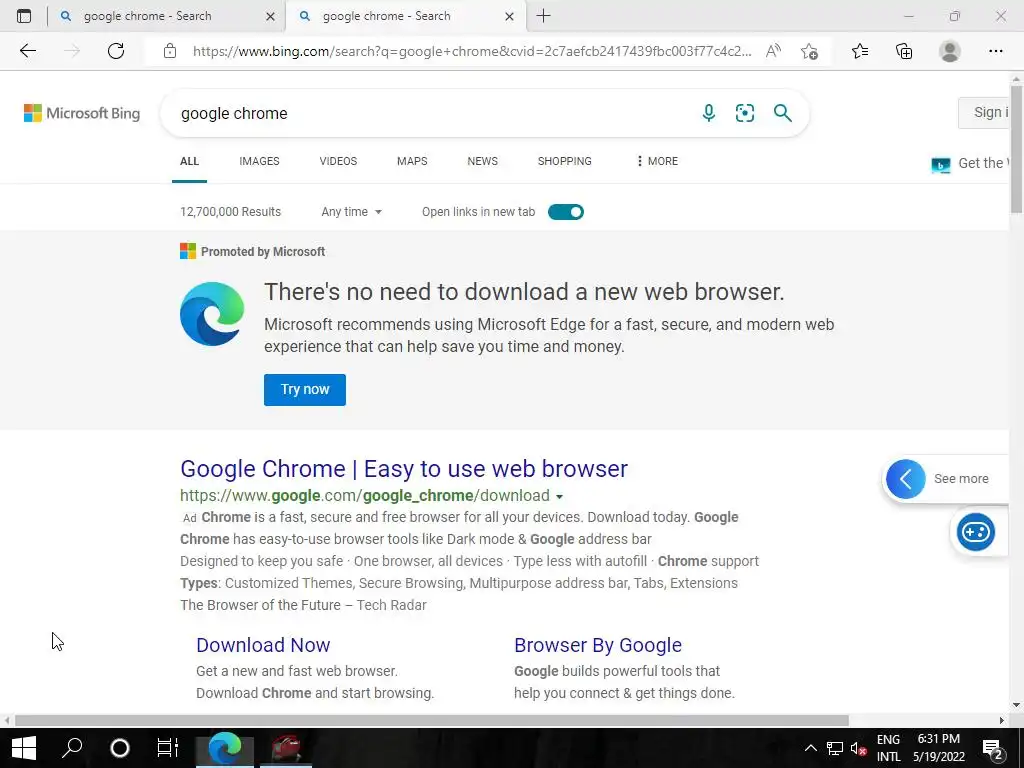1024x768 pixels.
Task: Open the Favorites list icon
Action: click(860, 51)
